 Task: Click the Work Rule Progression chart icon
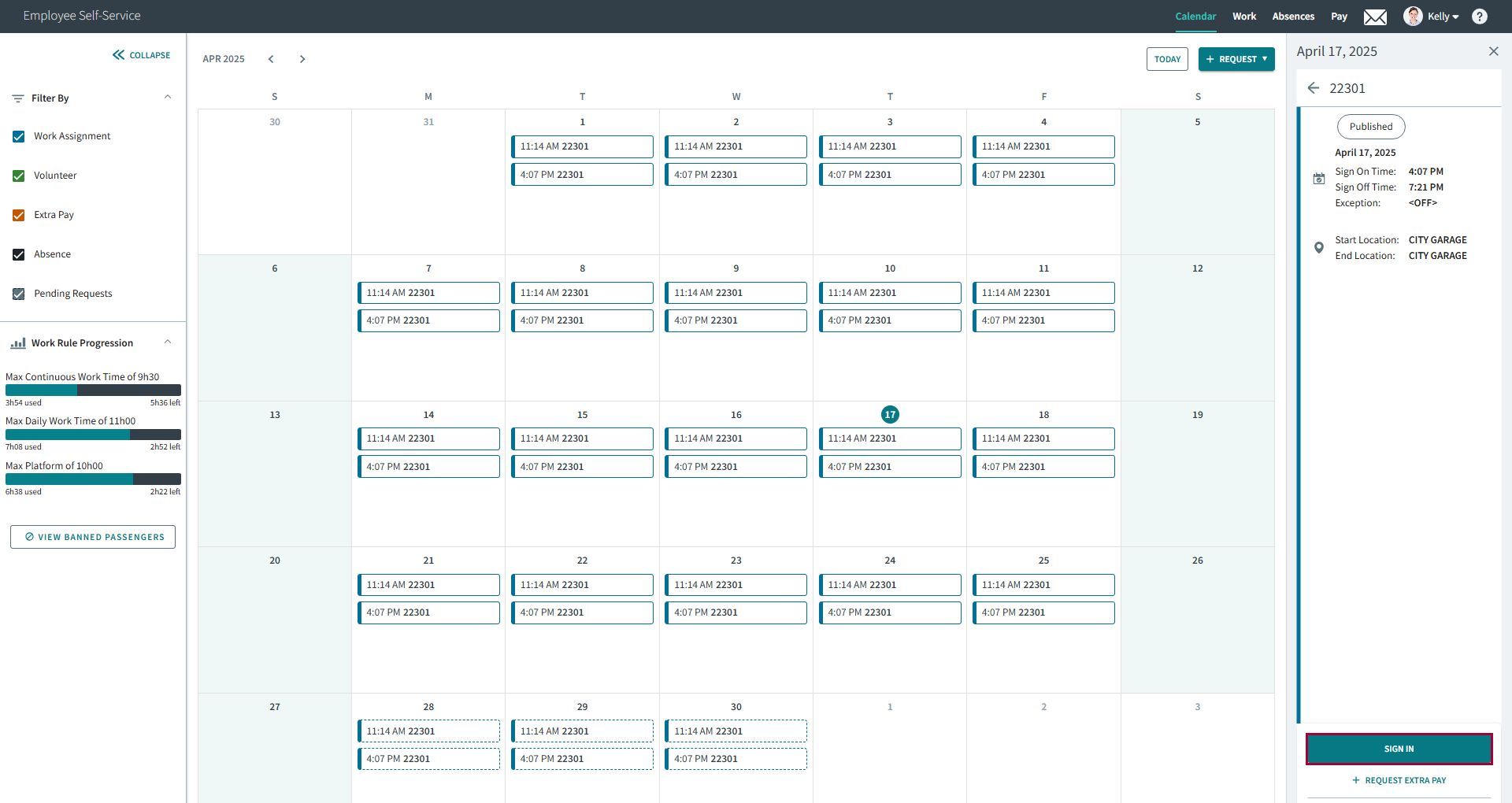pos(17,343)
